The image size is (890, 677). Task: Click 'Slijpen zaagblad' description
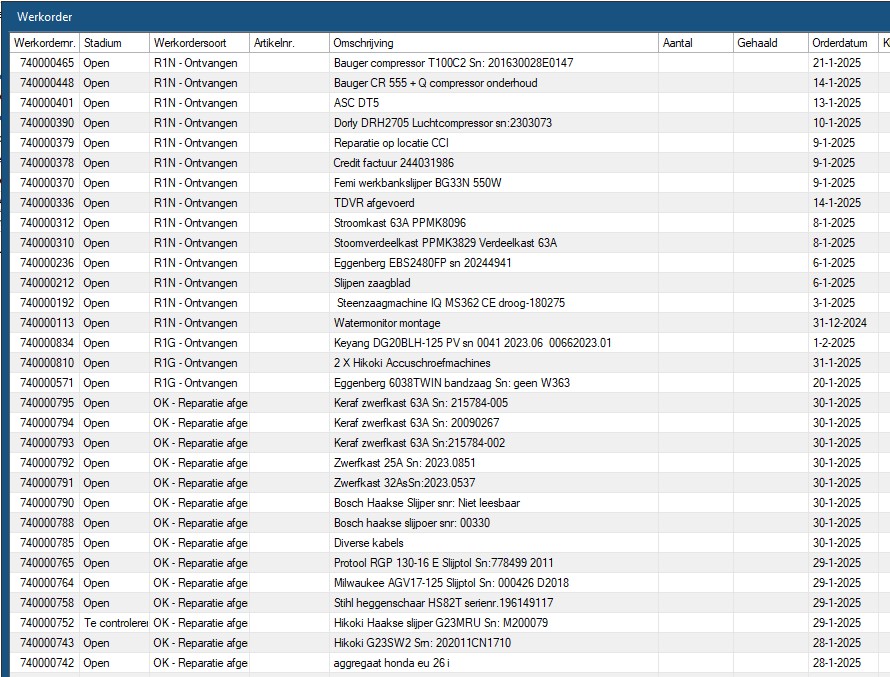372,283
